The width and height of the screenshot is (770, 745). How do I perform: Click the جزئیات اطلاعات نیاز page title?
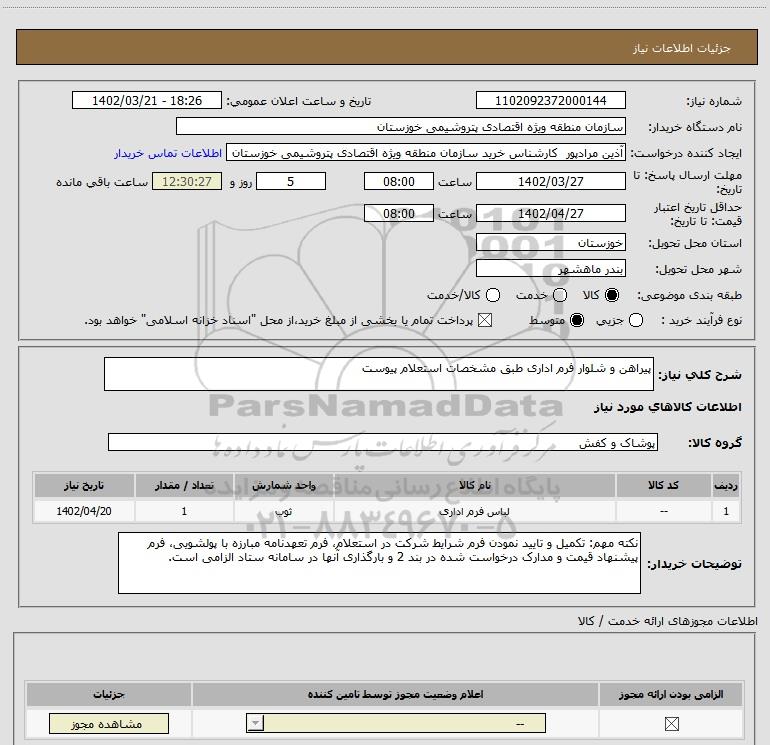(682, 48)
